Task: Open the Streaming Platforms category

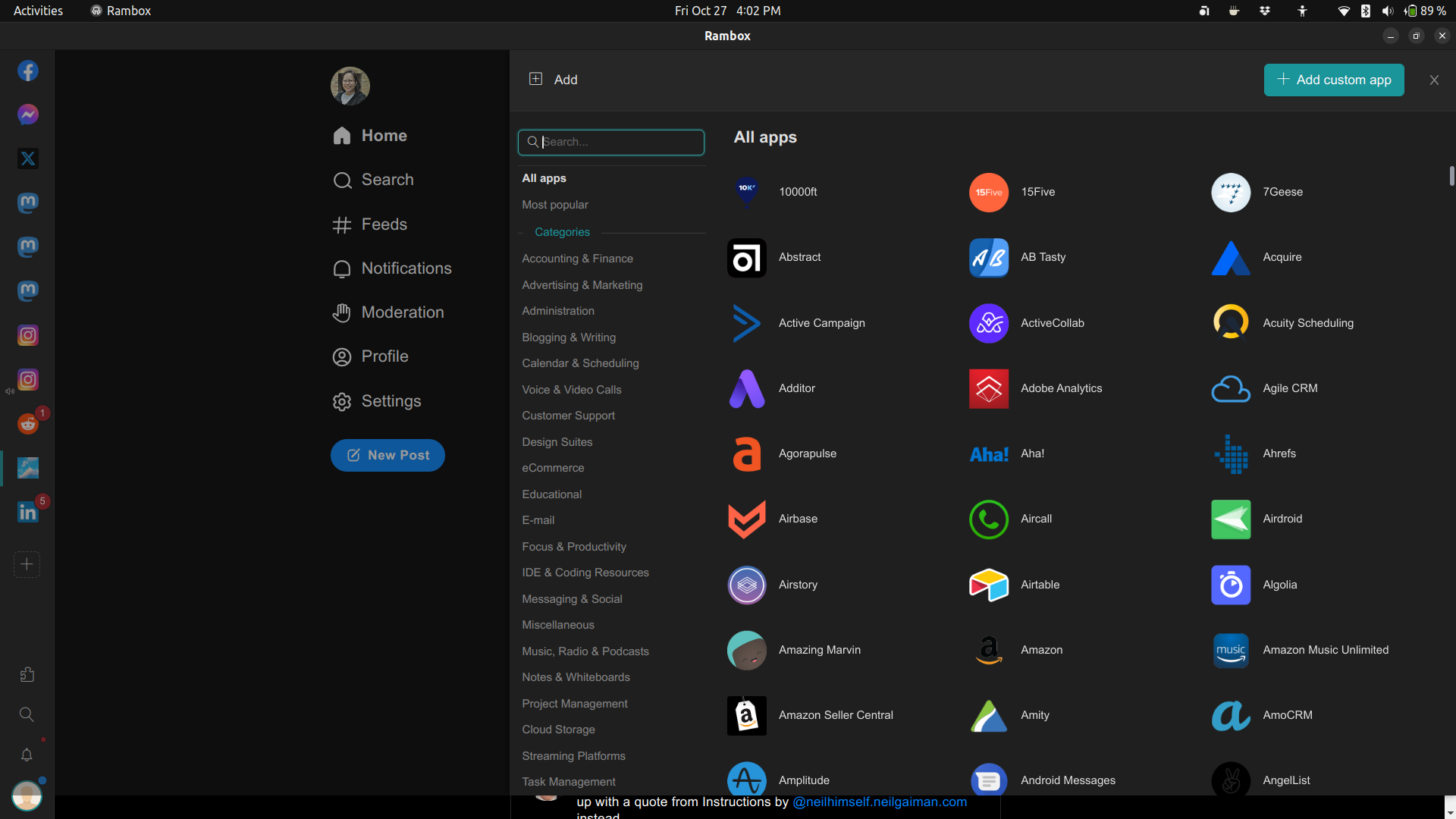Action: pyautogui.click(x=573, y=756)
